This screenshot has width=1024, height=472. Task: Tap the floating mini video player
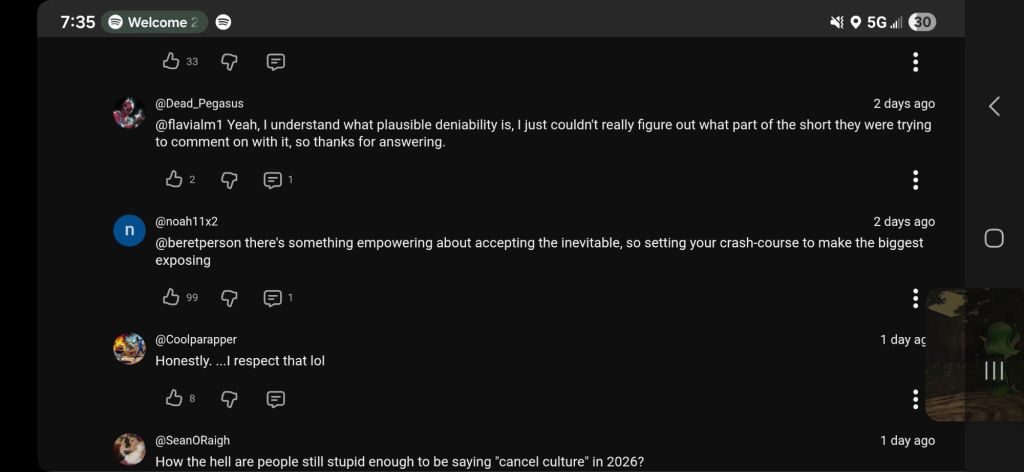click(x=974, y=355)
